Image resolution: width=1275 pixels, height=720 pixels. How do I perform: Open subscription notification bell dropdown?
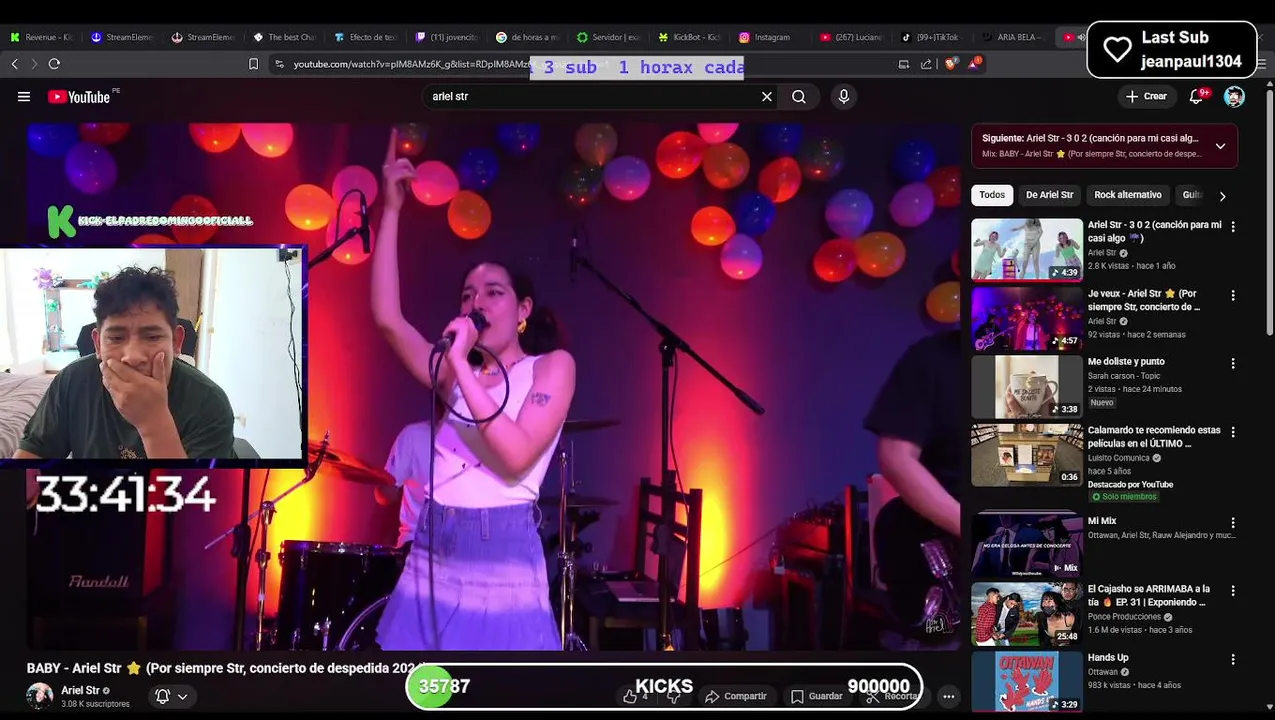(x=171, y=696)
